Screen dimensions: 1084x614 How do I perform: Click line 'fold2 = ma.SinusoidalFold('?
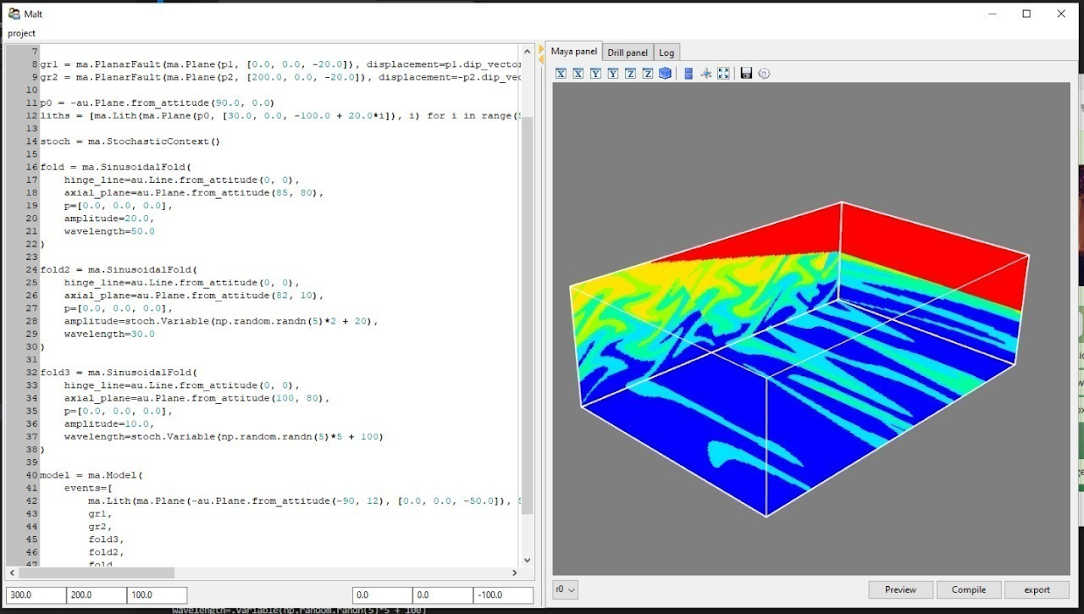[118, 270]
